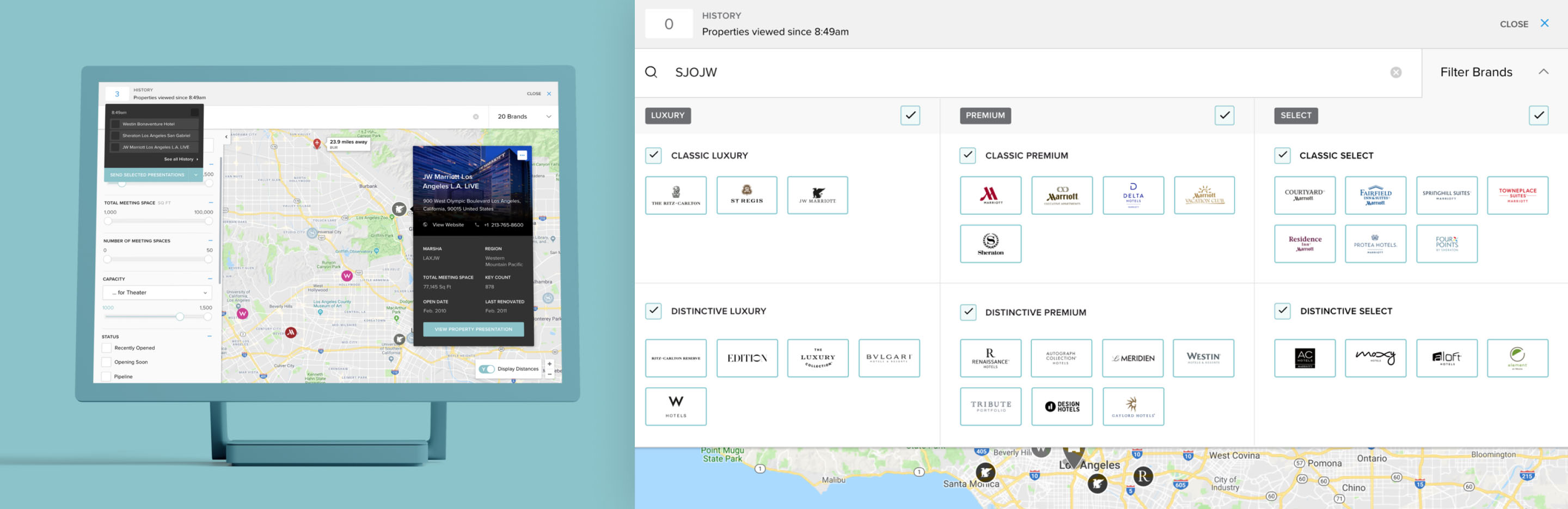Image resolution: width=1568 pixels, height=509 pixels.
Task: Uncheck the Classic Luxury checkbox
Action: click(653, 155)
